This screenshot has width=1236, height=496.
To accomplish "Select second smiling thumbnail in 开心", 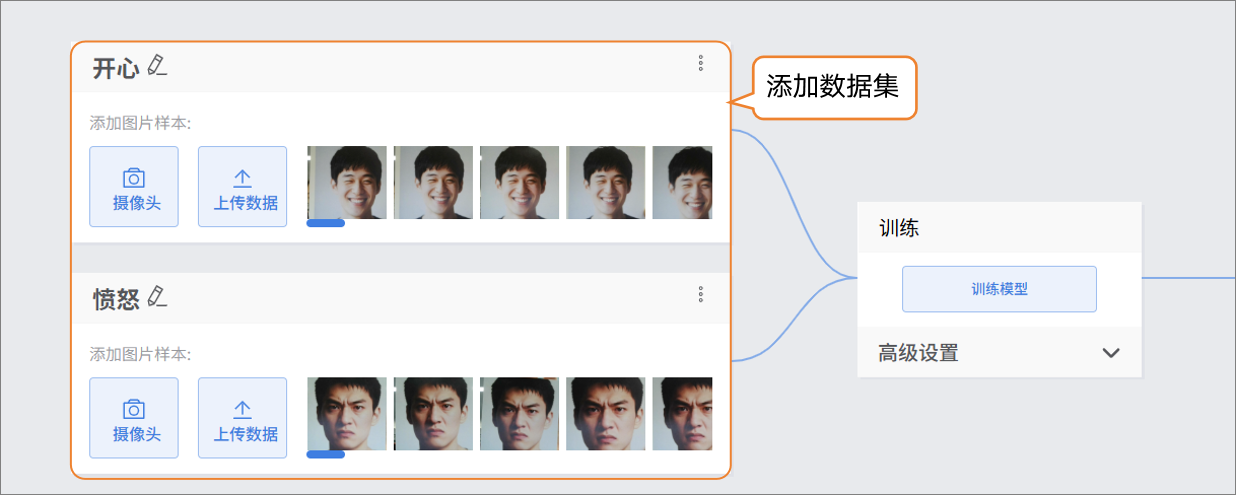I will click(x=432, y=182).
